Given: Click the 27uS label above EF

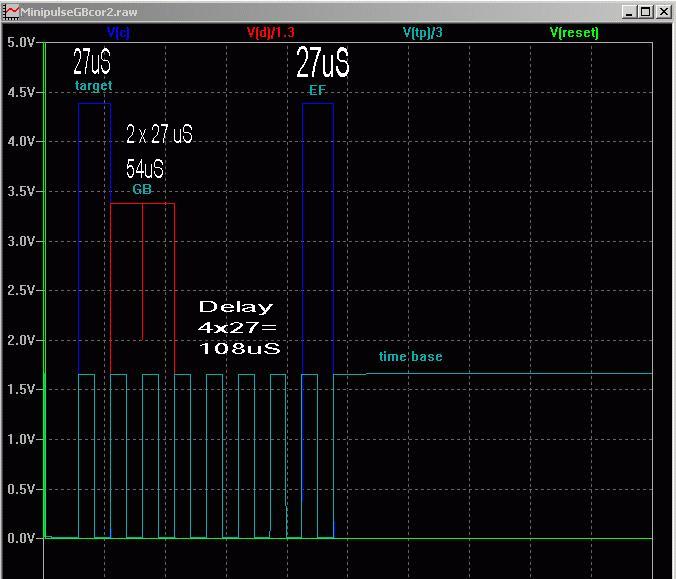Looking at the screenshot, I should click(322, 62).
